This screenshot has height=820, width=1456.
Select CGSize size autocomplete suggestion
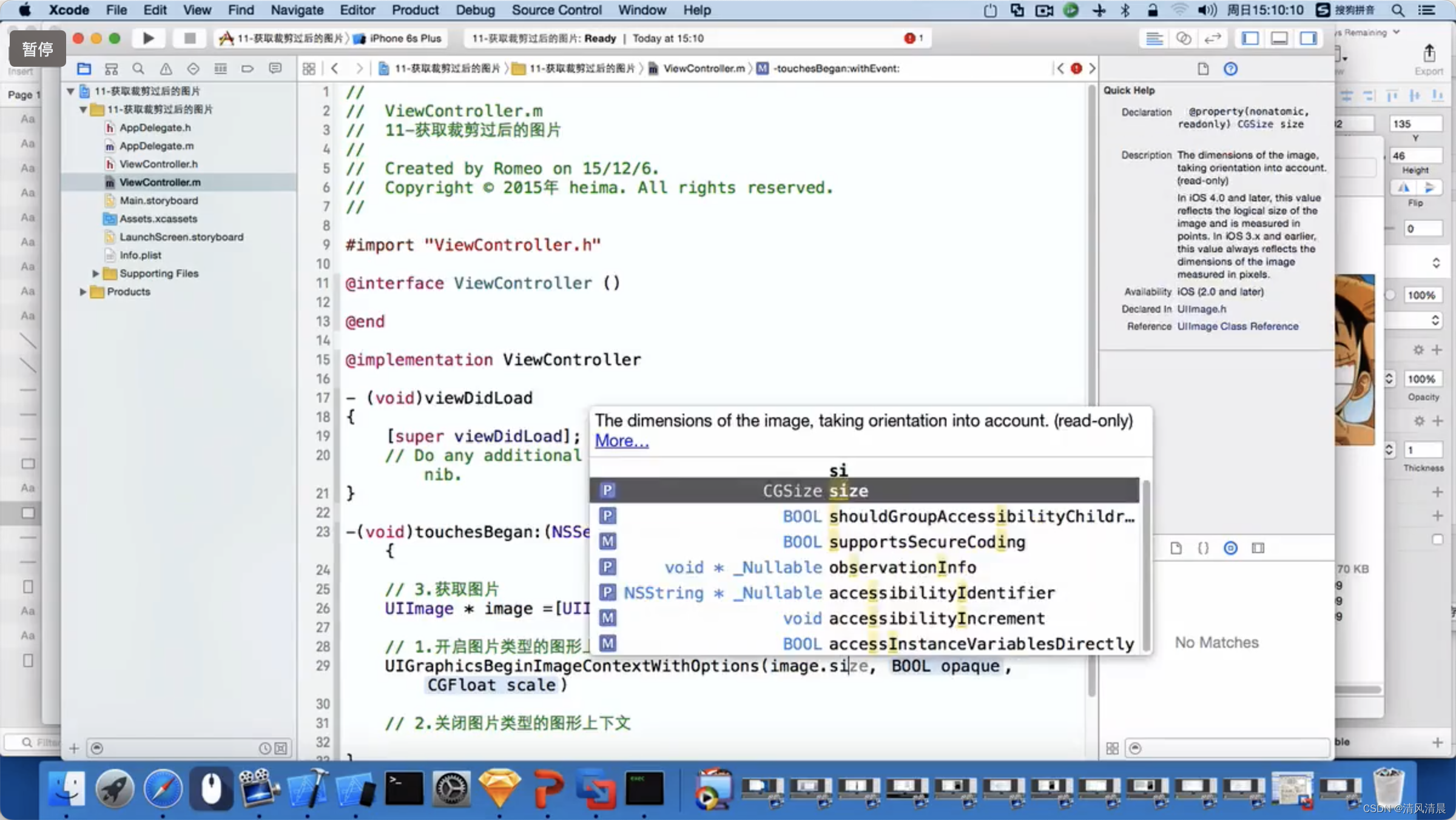865,490
